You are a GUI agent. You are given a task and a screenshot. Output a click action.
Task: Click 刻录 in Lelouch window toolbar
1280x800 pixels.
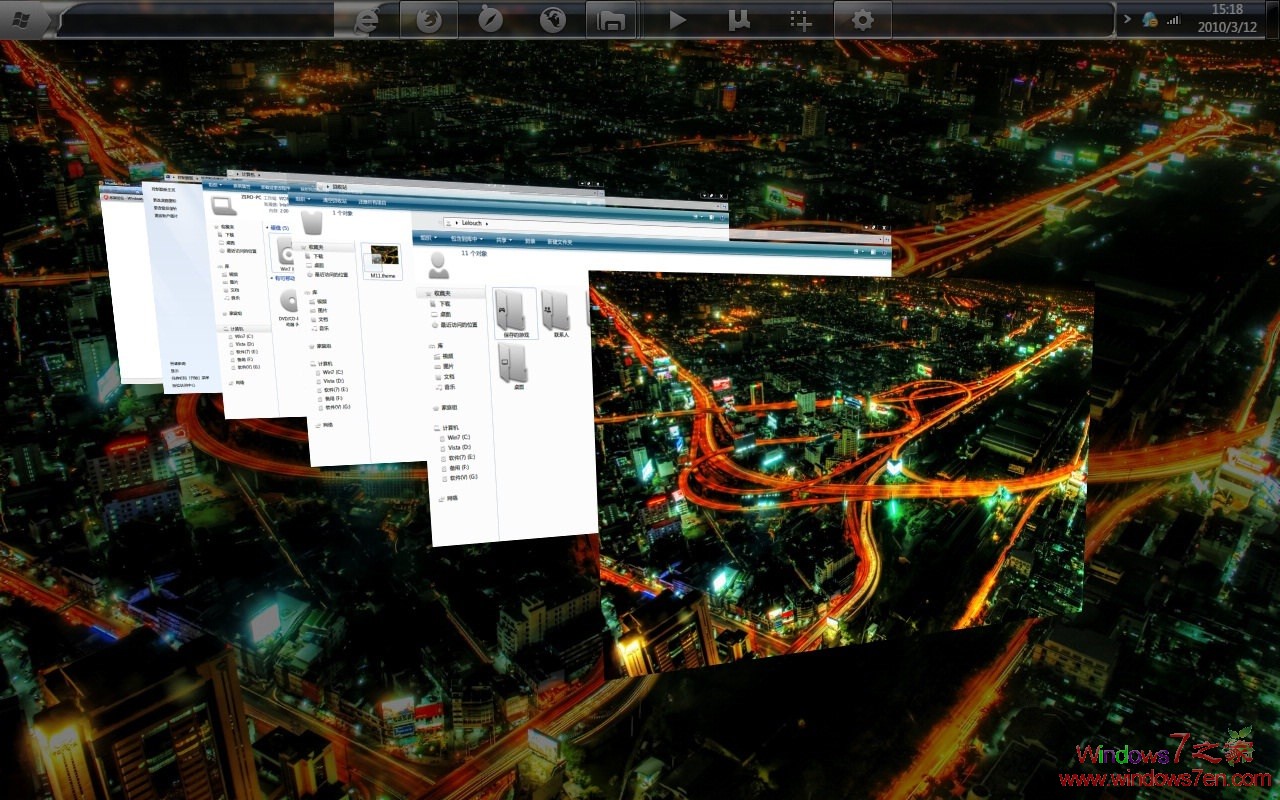[530, 241]
